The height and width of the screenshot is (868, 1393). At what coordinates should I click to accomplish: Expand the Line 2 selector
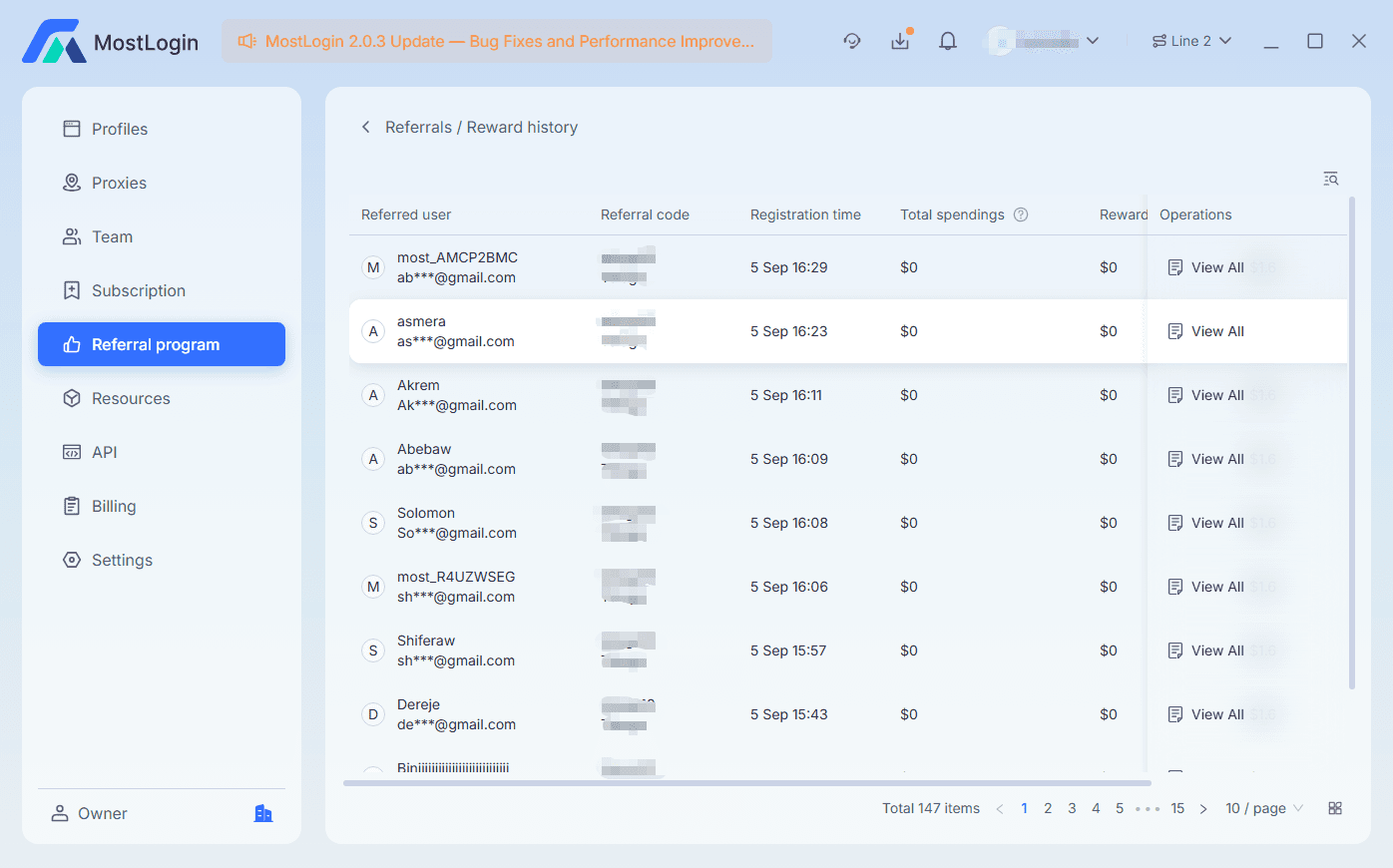point(1191,41)
